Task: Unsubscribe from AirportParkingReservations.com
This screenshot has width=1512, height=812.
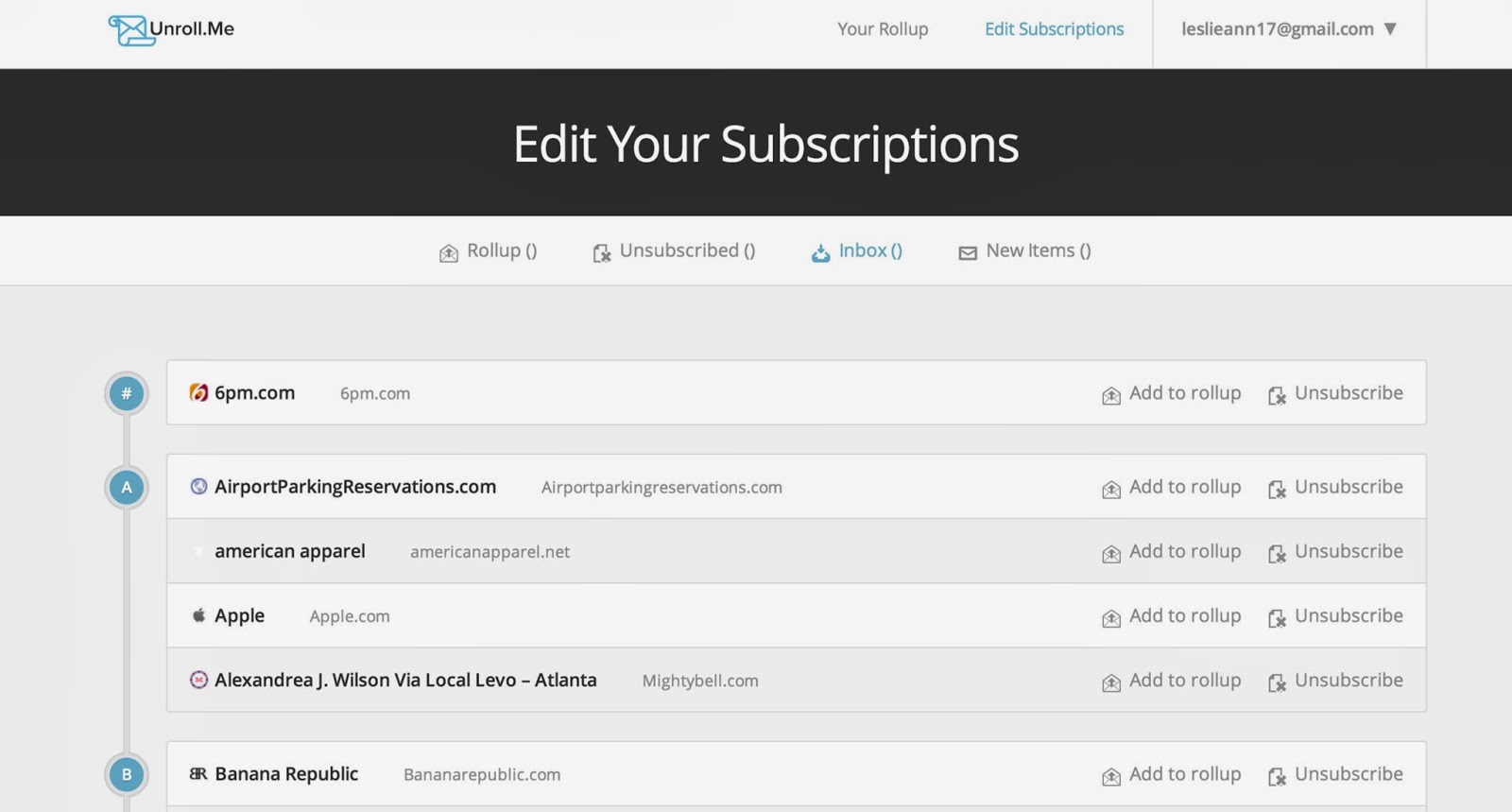Action: pyautogui.click(x=1335, y=488)
